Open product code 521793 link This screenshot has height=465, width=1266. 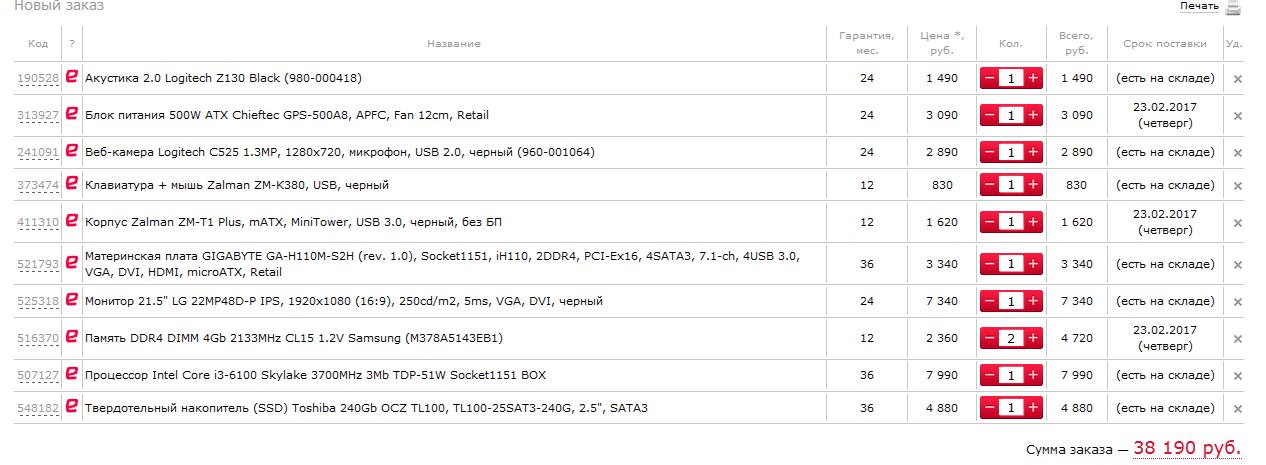37,264
